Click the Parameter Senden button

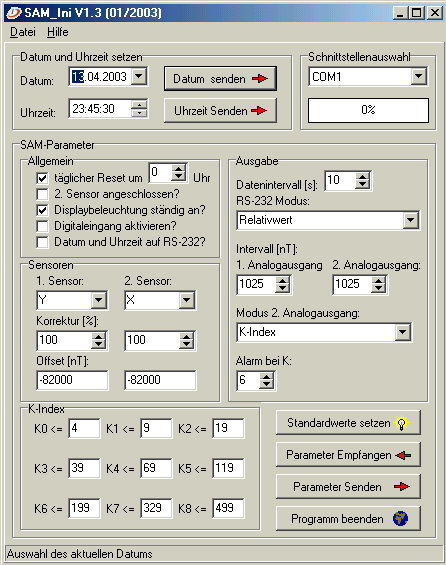[348, 487]
